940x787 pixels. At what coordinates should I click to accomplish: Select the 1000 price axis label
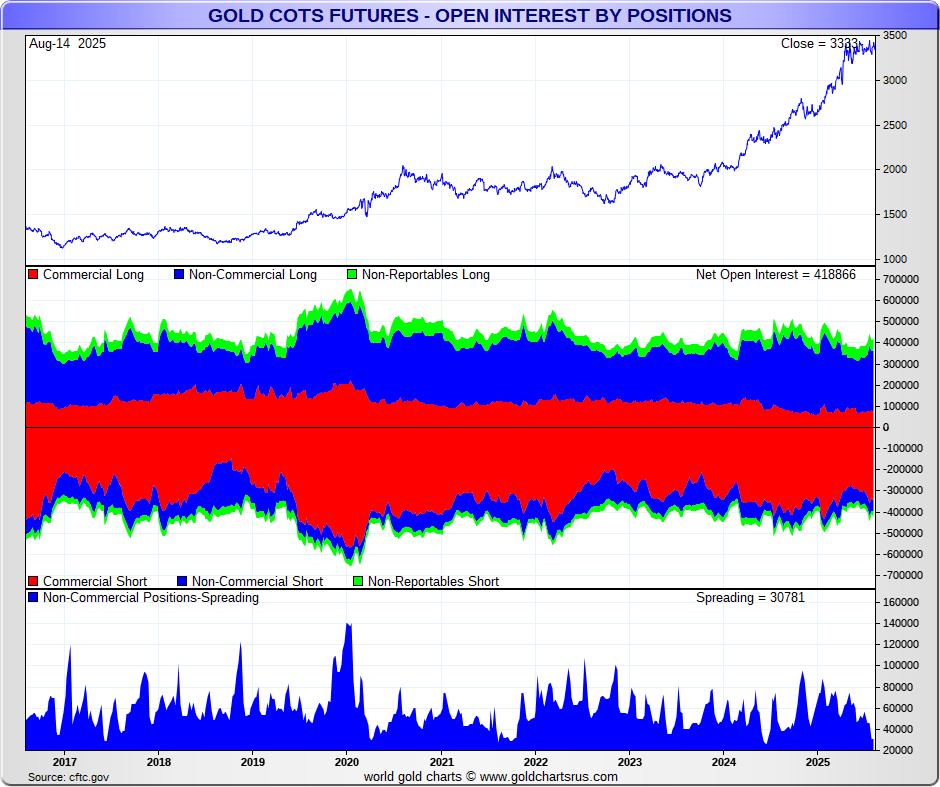pos(894,260)
